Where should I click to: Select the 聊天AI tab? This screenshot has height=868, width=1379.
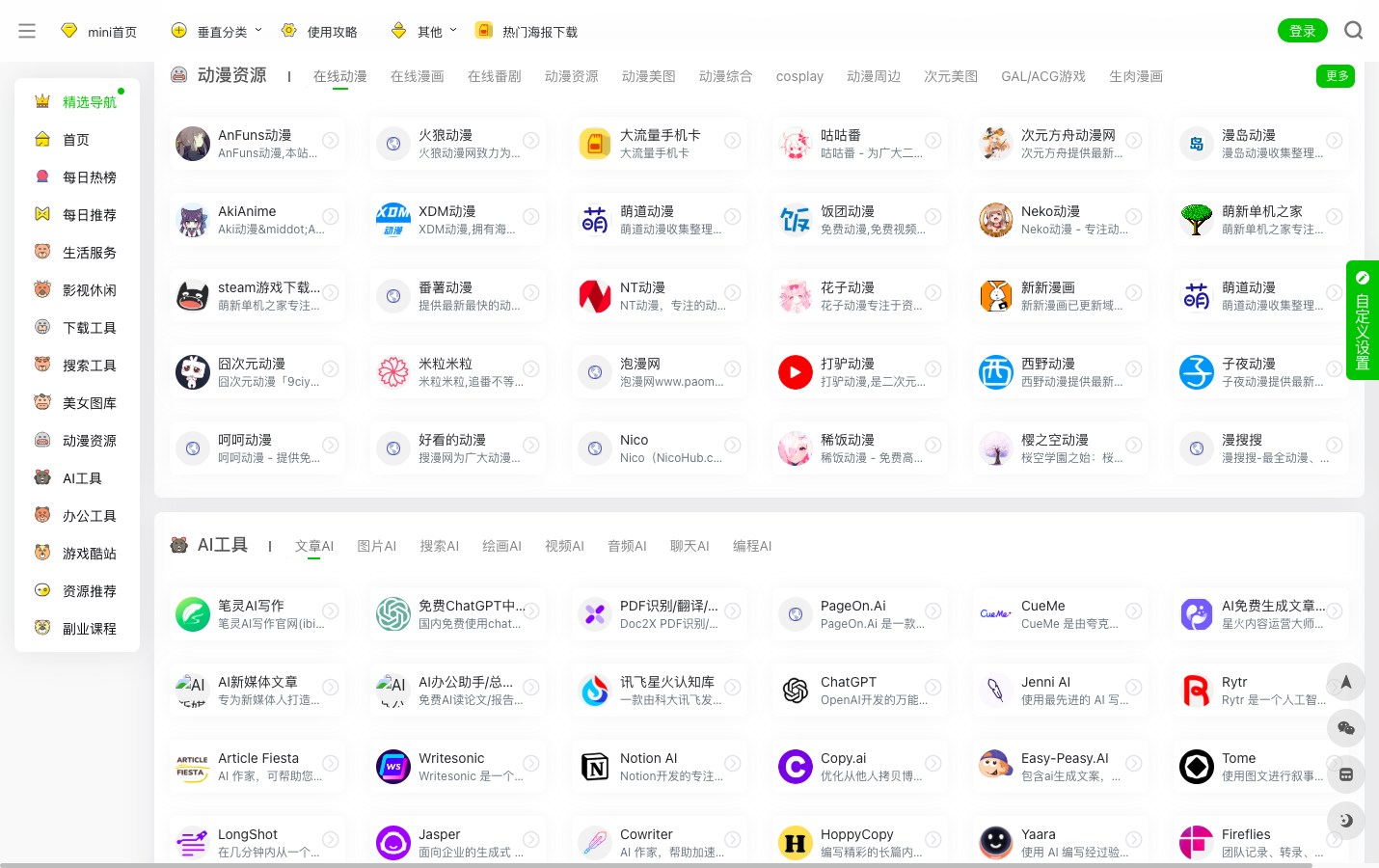[689, 546]
